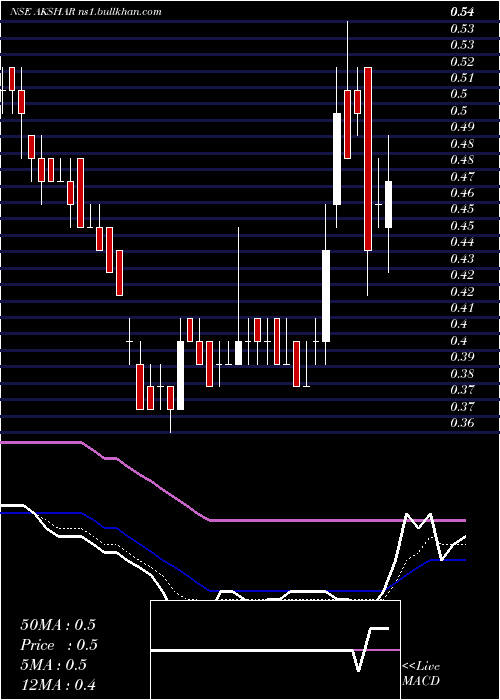500x700 pixels.
Task: Click the 0.39 price axis label
Action: point(462,357)
